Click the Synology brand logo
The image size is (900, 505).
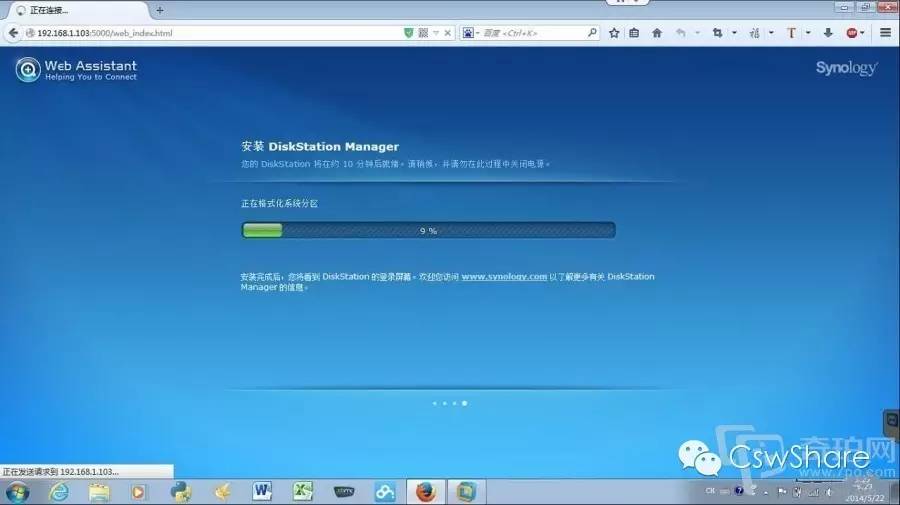tap(846, 68)
